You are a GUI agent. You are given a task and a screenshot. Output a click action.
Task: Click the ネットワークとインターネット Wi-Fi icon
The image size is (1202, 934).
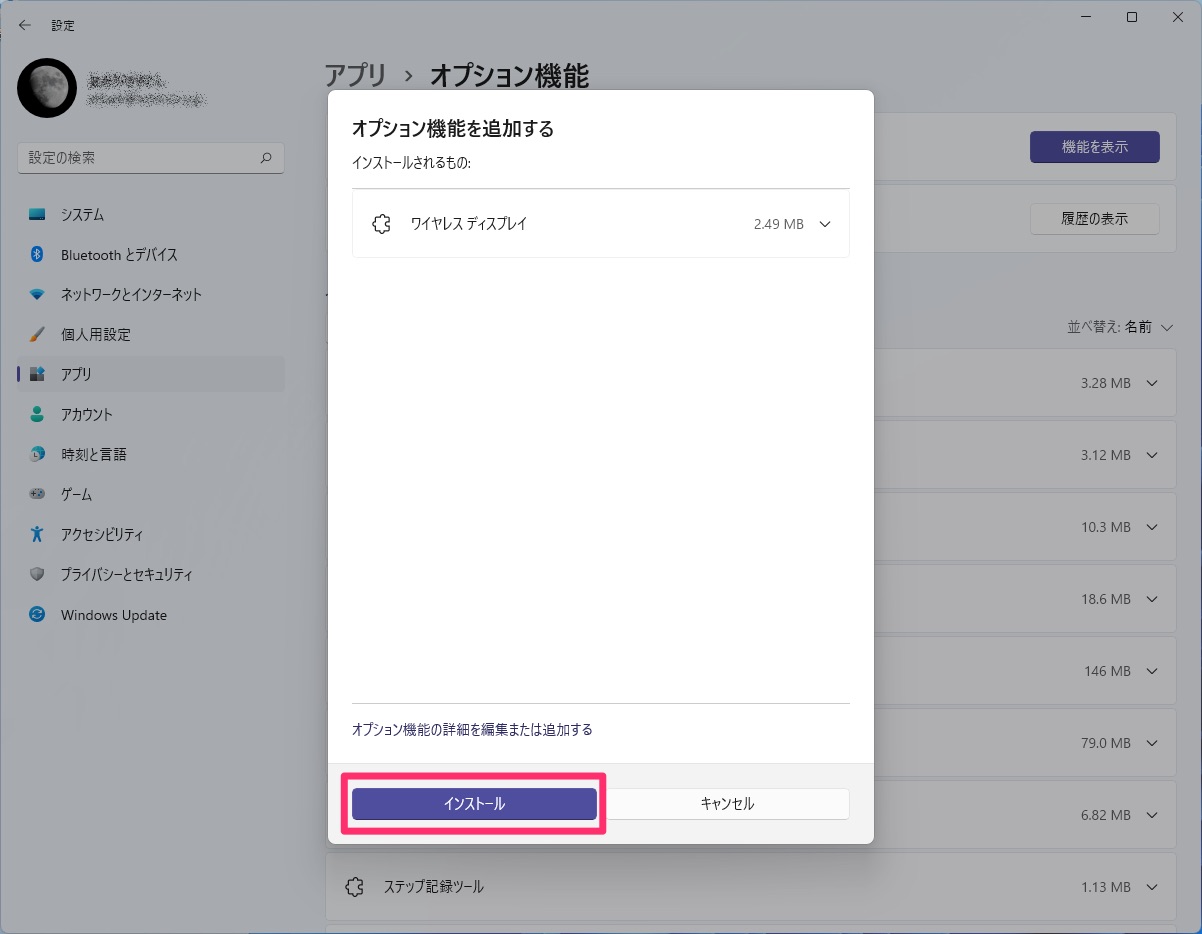point(37,295)
